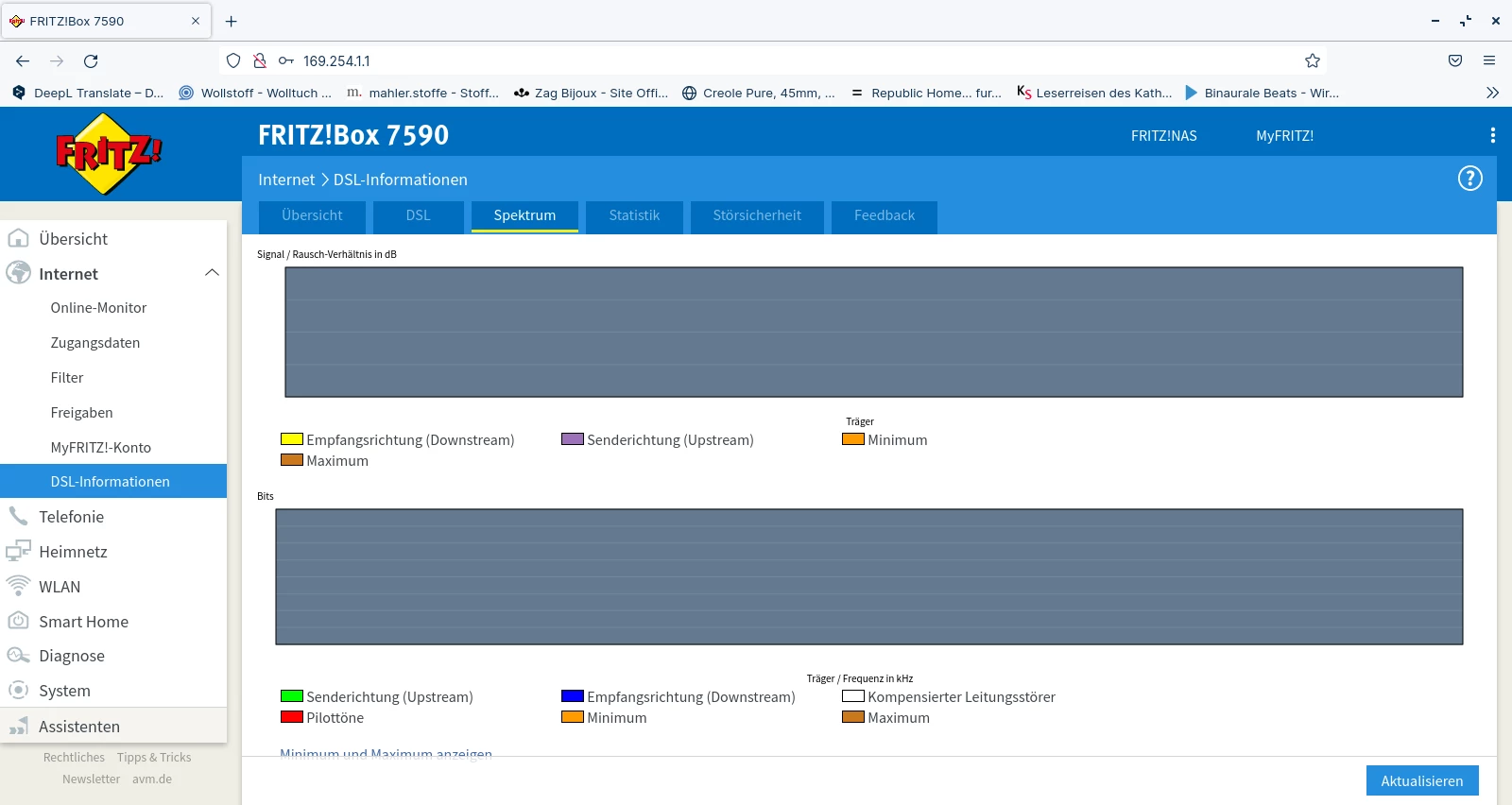Bookmark this page with the star icon
The width and height of the screenshot is (1512, 805).
pos(1313,61)
